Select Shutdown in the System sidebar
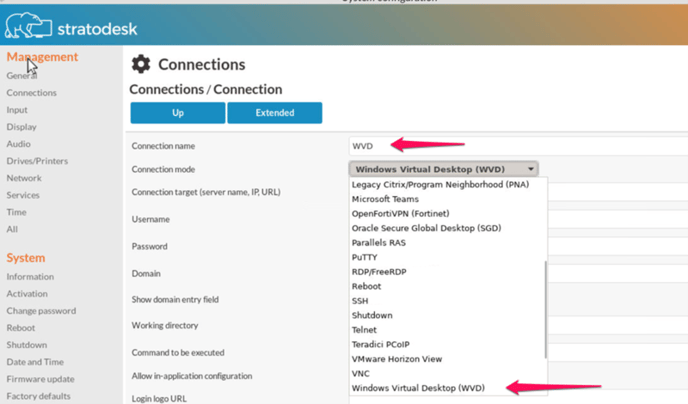 27,345
